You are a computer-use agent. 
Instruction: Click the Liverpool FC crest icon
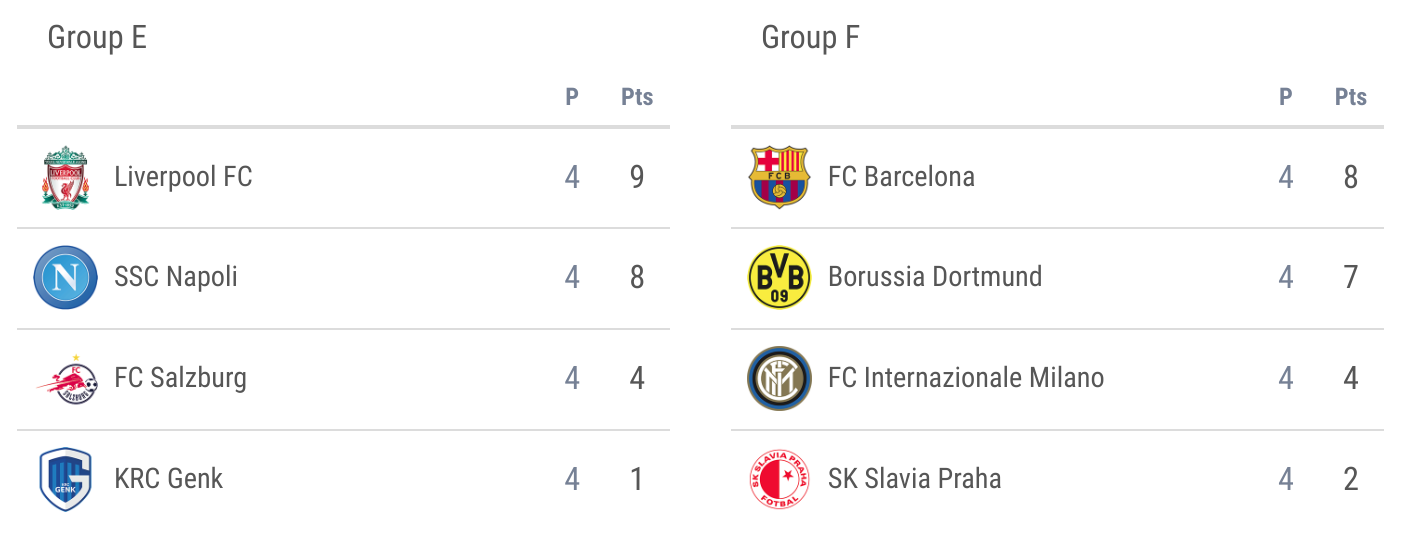65,177
